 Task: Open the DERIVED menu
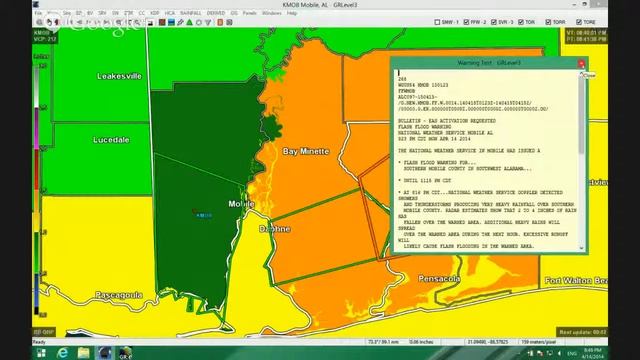[x=216, y=13]
